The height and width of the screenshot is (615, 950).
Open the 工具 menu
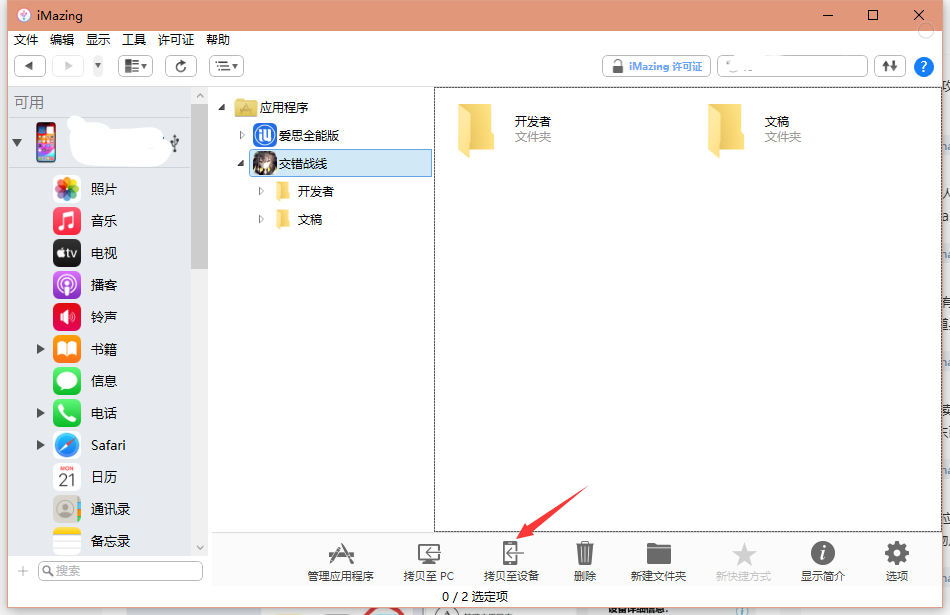pyautogui.click(x=134, y=40)
